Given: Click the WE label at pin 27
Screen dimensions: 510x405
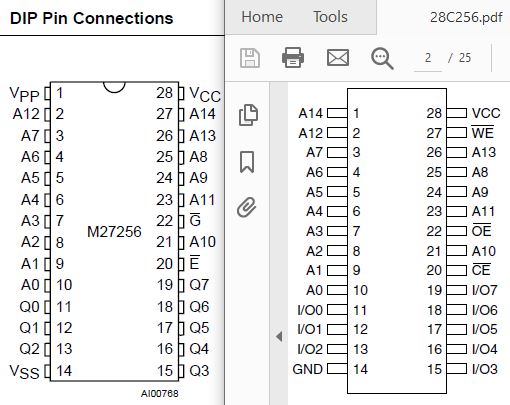Looking at the screenshot, I should pyautogui.click(x=482, y=132).
